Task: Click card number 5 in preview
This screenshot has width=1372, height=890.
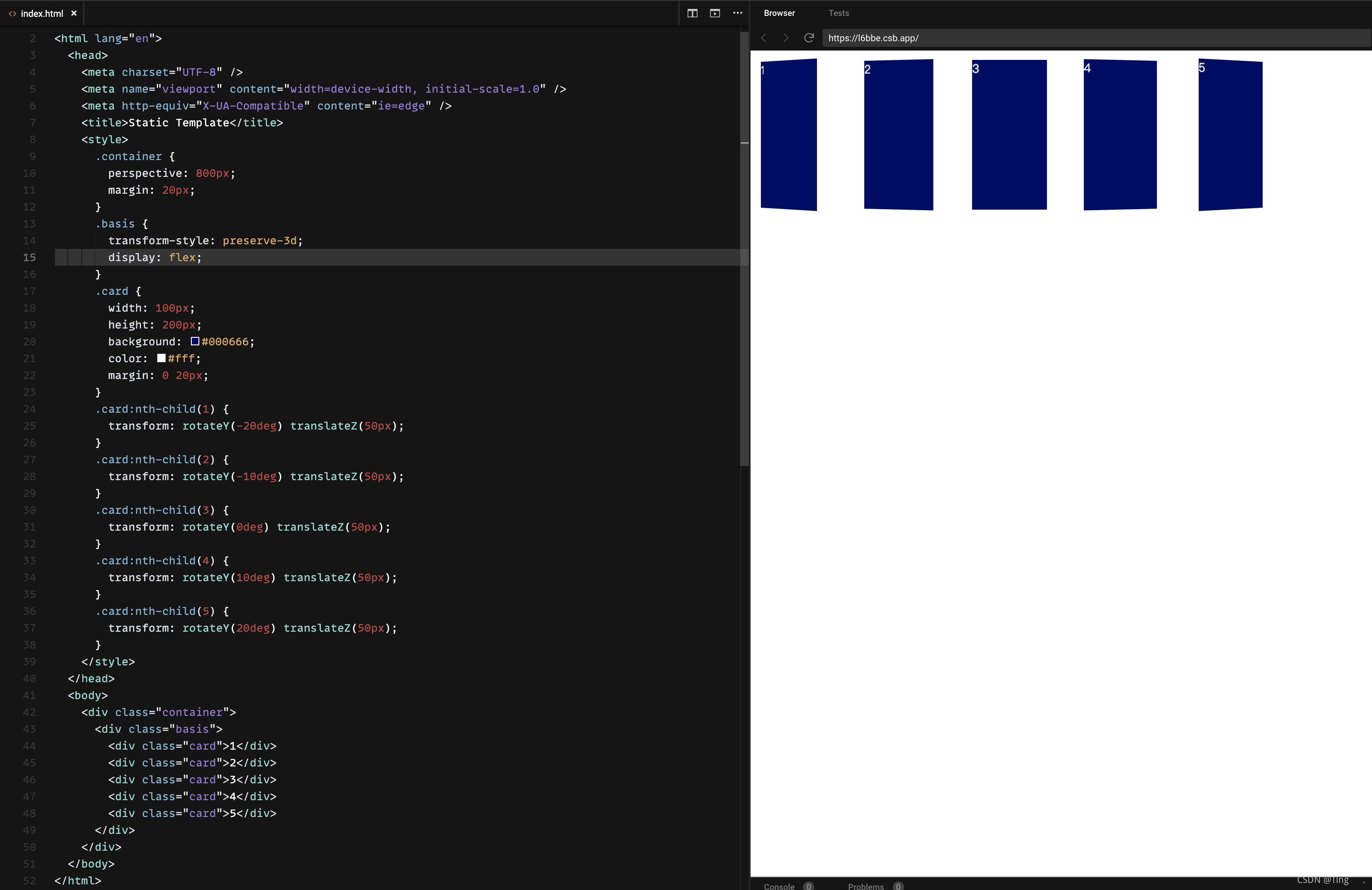Action: 1230,135
